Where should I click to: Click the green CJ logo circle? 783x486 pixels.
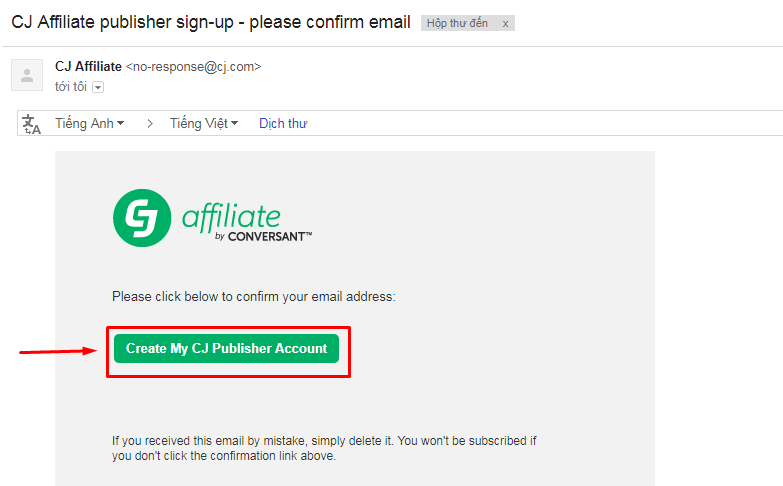(141, 218)
